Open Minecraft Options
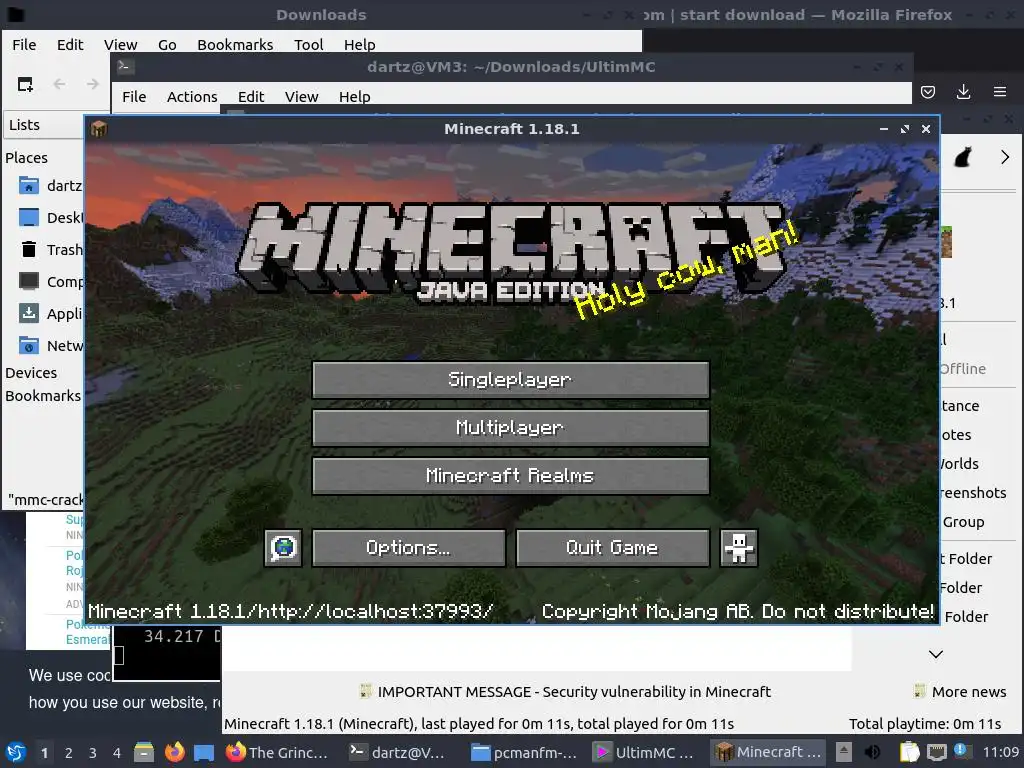 click(x=408, y=547)
